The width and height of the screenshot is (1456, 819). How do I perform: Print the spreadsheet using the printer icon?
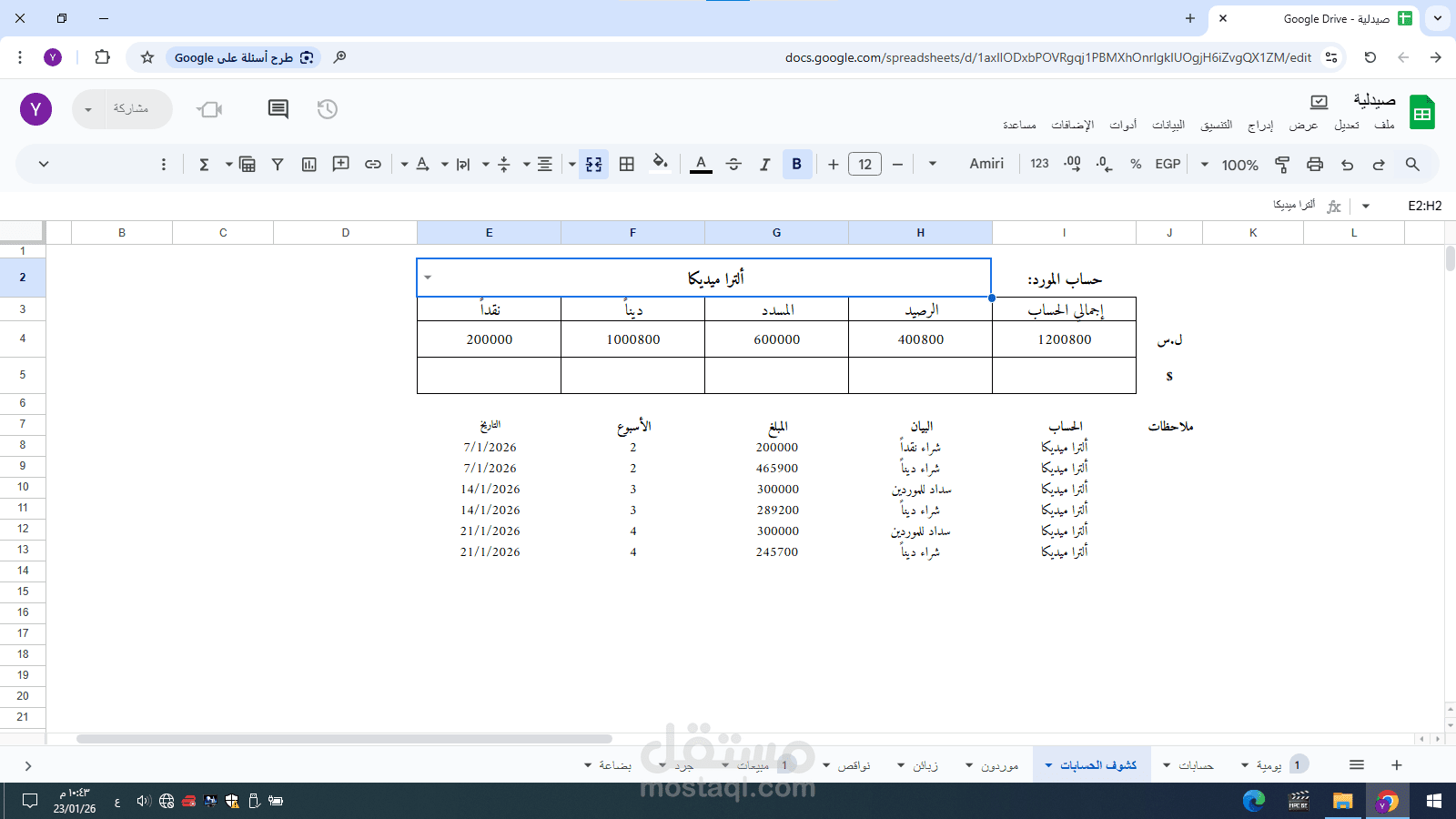(1314, 165)
